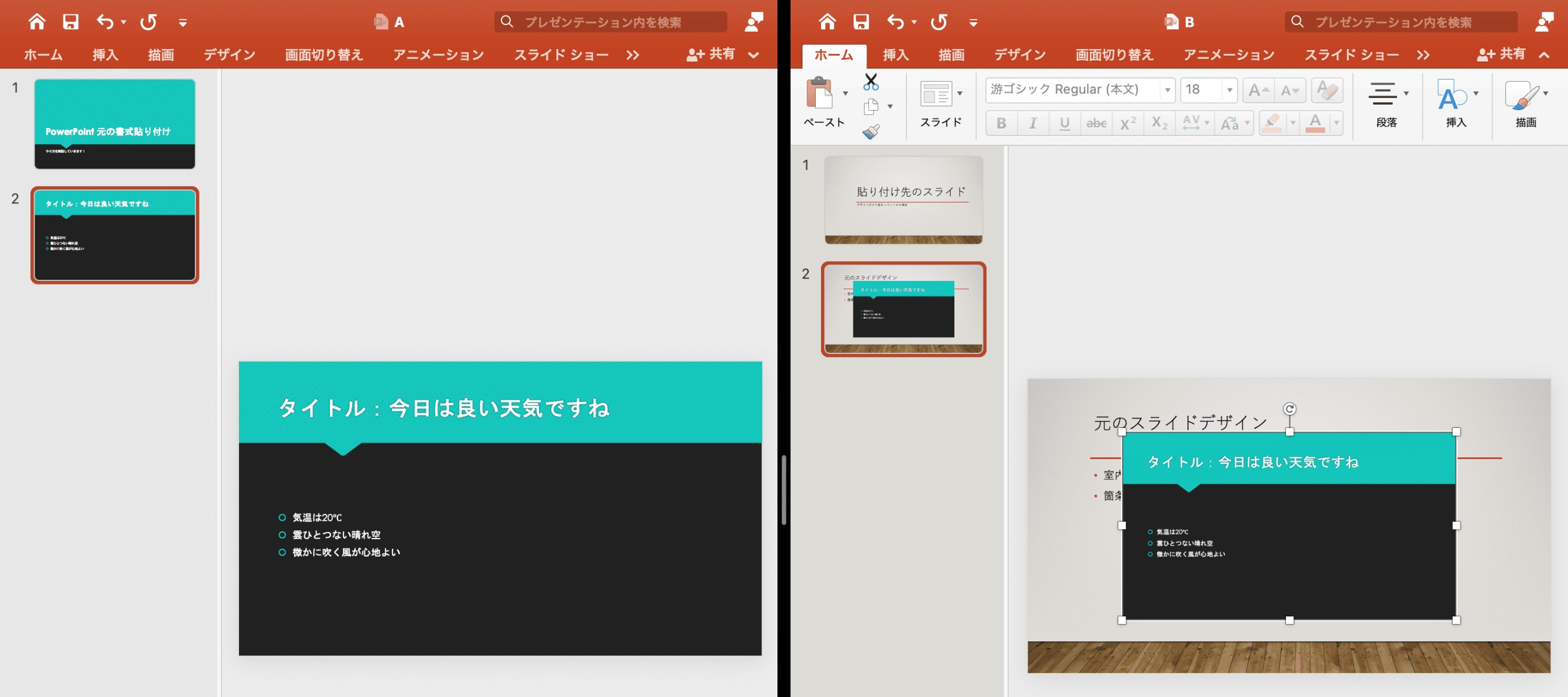Click the Increase Font Size icon
The height and width of the screenshot is (697, 1568).
click(1258, 90)
